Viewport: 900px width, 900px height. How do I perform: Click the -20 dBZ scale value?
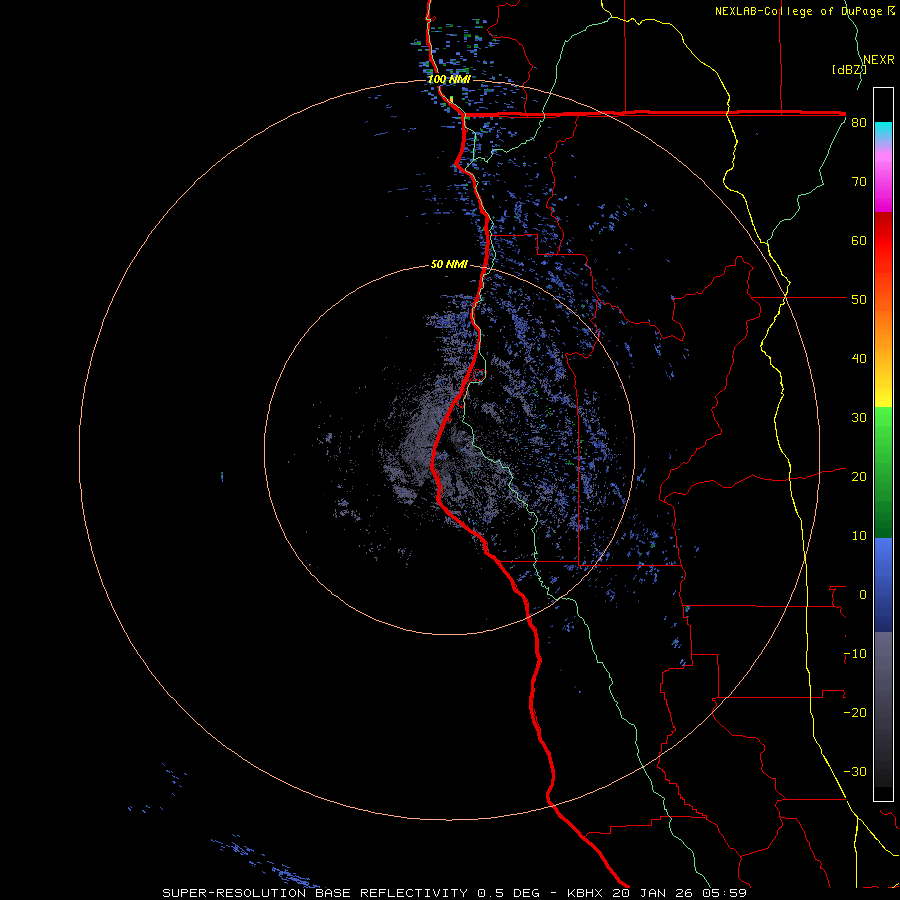tap(855, 713)
